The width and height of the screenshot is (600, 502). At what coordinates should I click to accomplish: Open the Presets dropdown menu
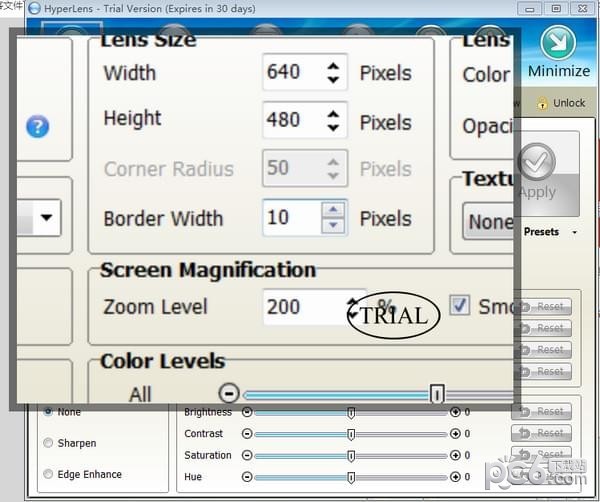coord(550,232)
